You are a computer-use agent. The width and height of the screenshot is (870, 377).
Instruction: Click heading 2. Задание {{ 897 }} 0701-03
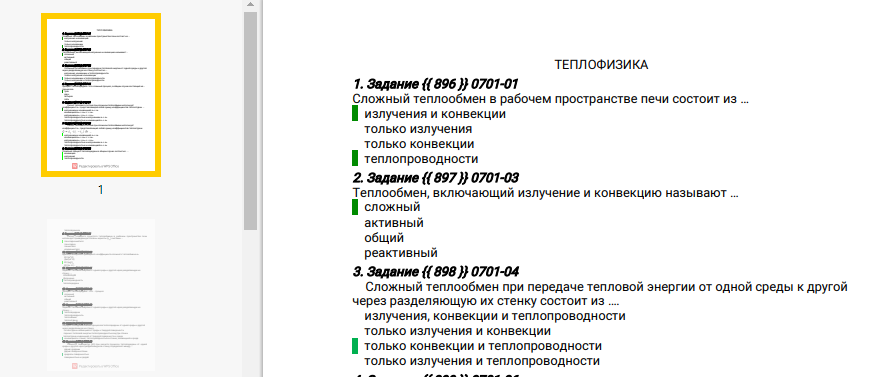pos(436,178)
